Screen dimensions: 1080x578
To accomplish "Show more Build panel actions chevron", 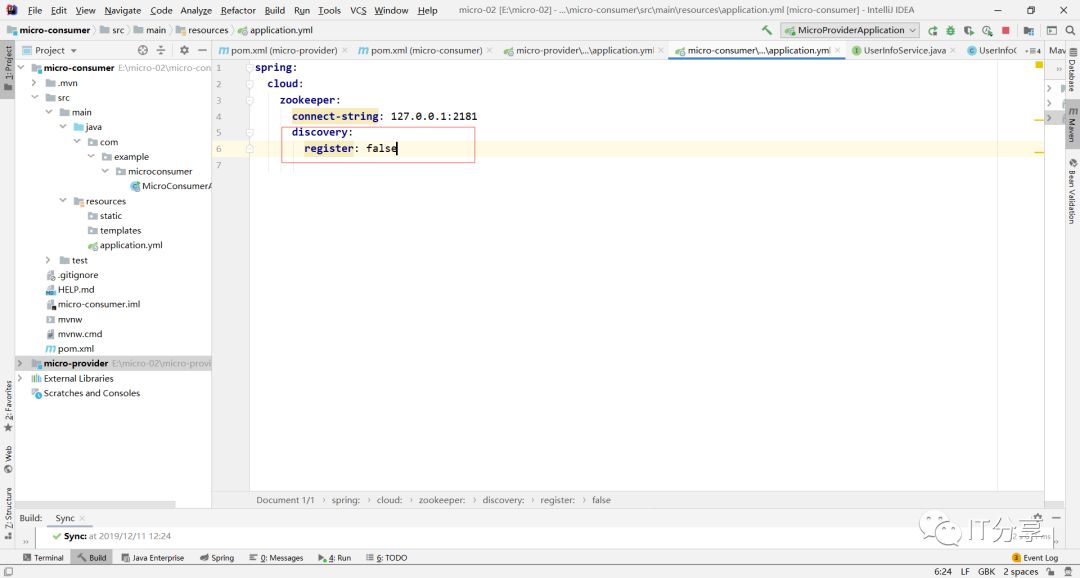I will (x=25, y=541).
